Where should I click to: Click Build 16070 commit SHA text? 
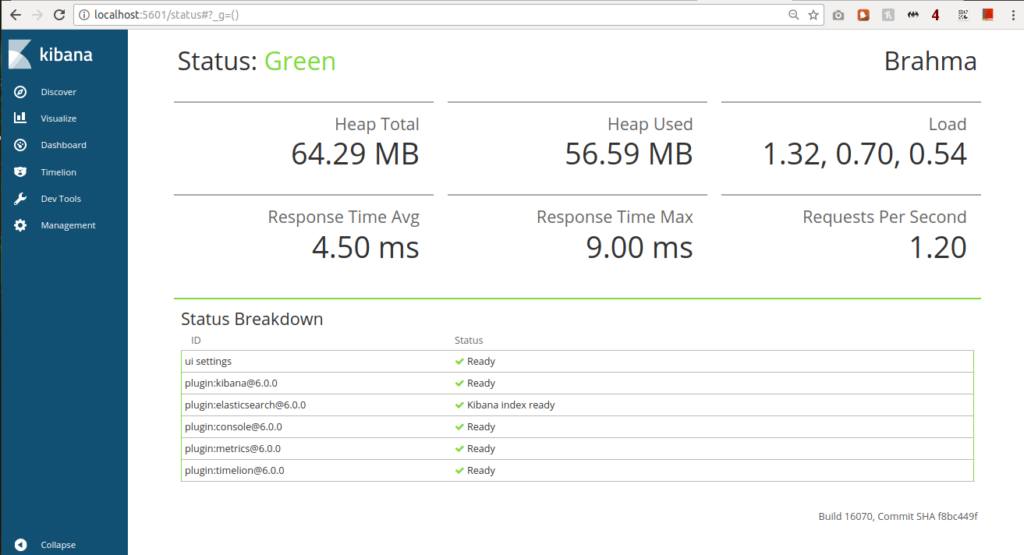click(898, 516)
